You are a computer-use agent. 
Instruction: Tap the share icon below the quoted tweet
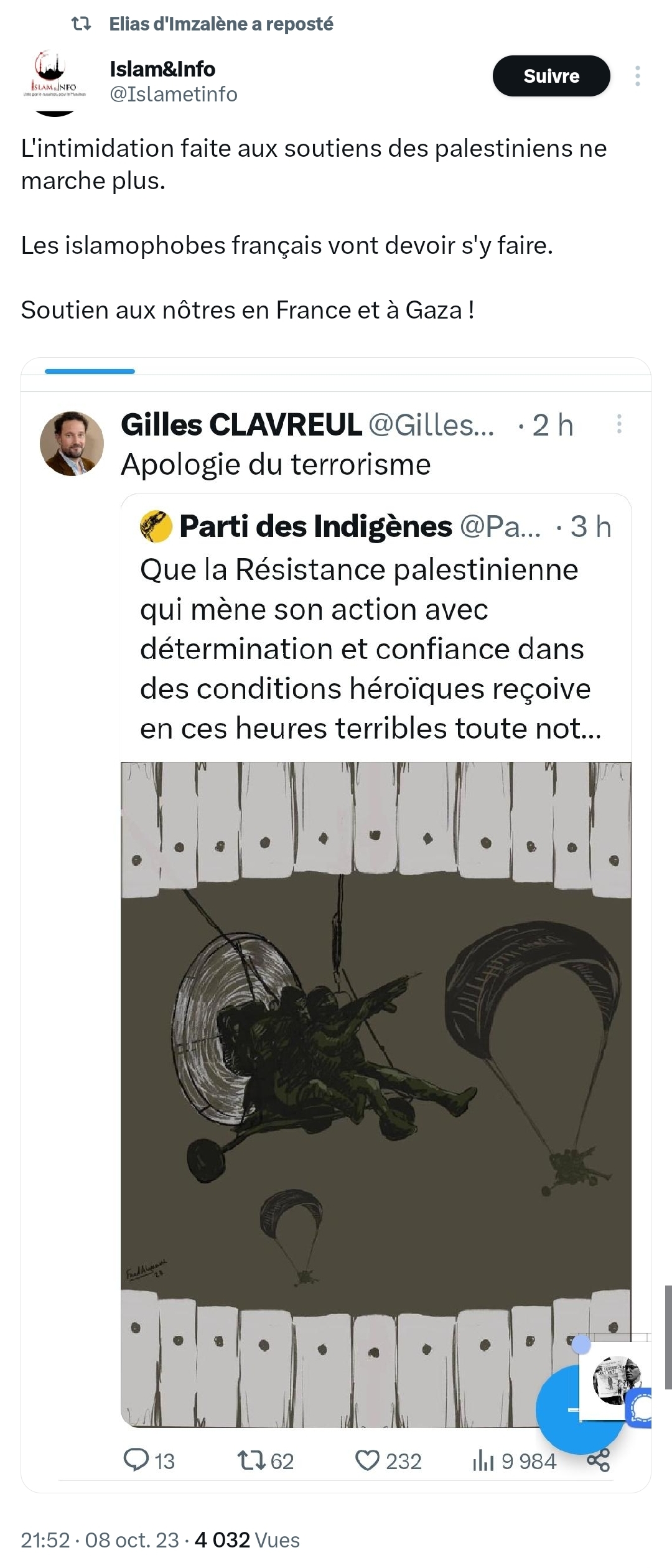(x=598, y=1460)
